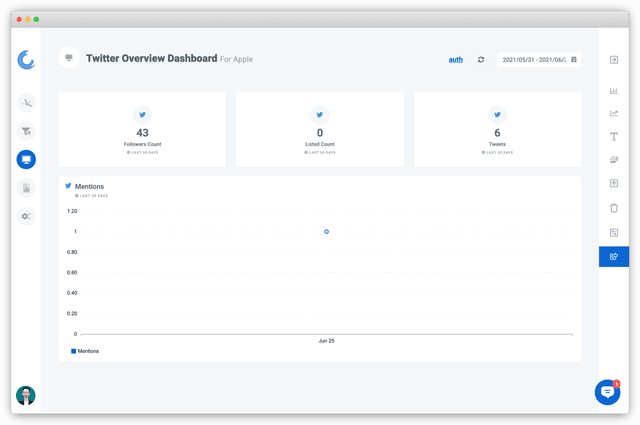Click the image widget icon in the right toolbar
Screen dimensions: 640x425
click(x=613, y=160)
